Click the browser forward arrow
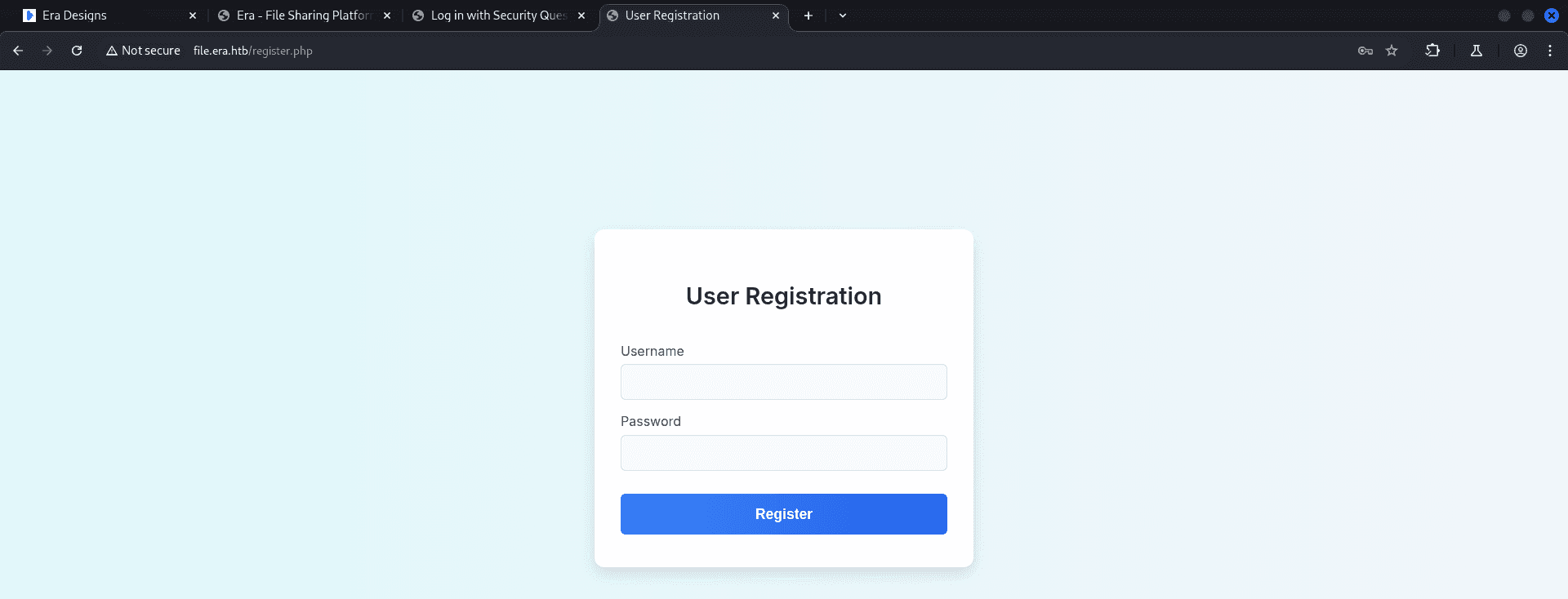 coord(47,51)
